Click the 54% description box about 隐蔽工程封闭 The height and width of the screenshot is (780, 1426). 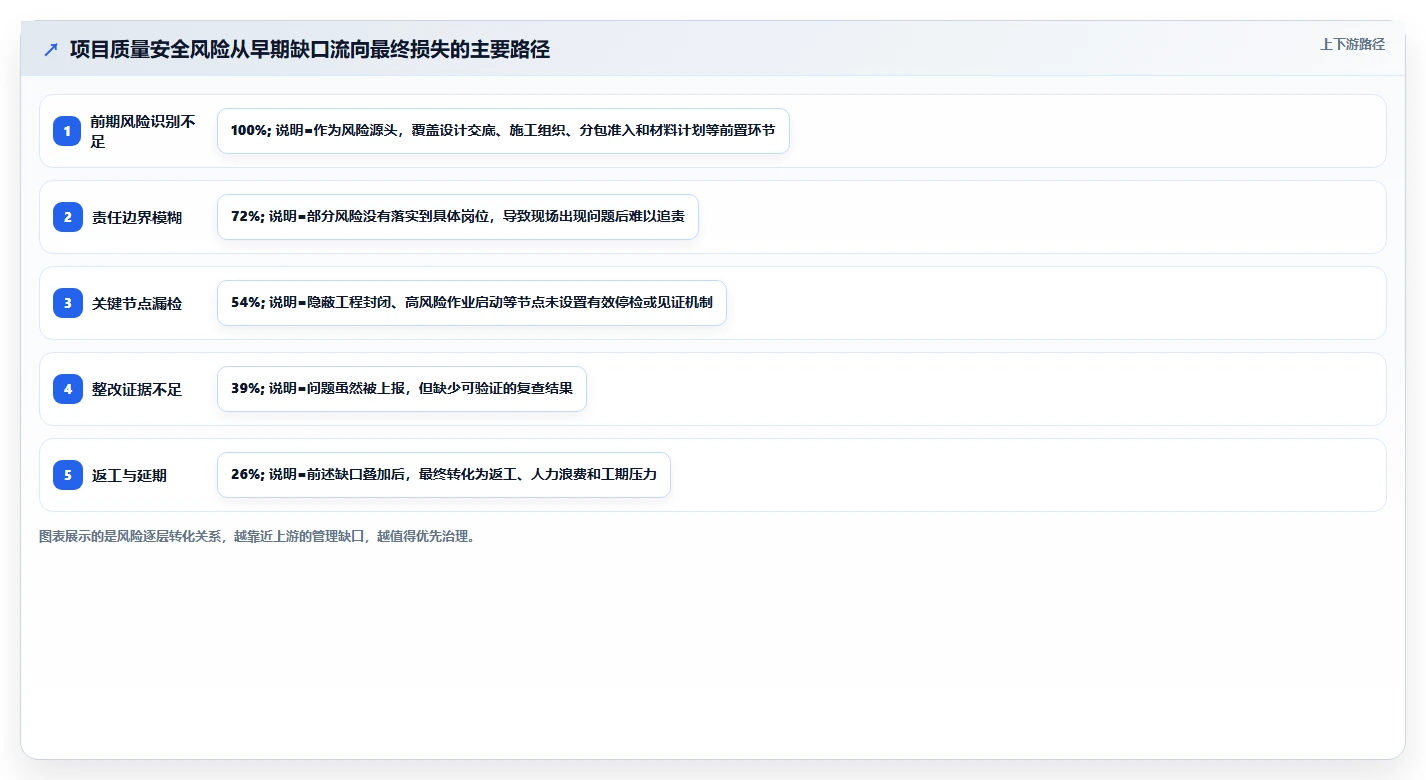tap(472, 303)
